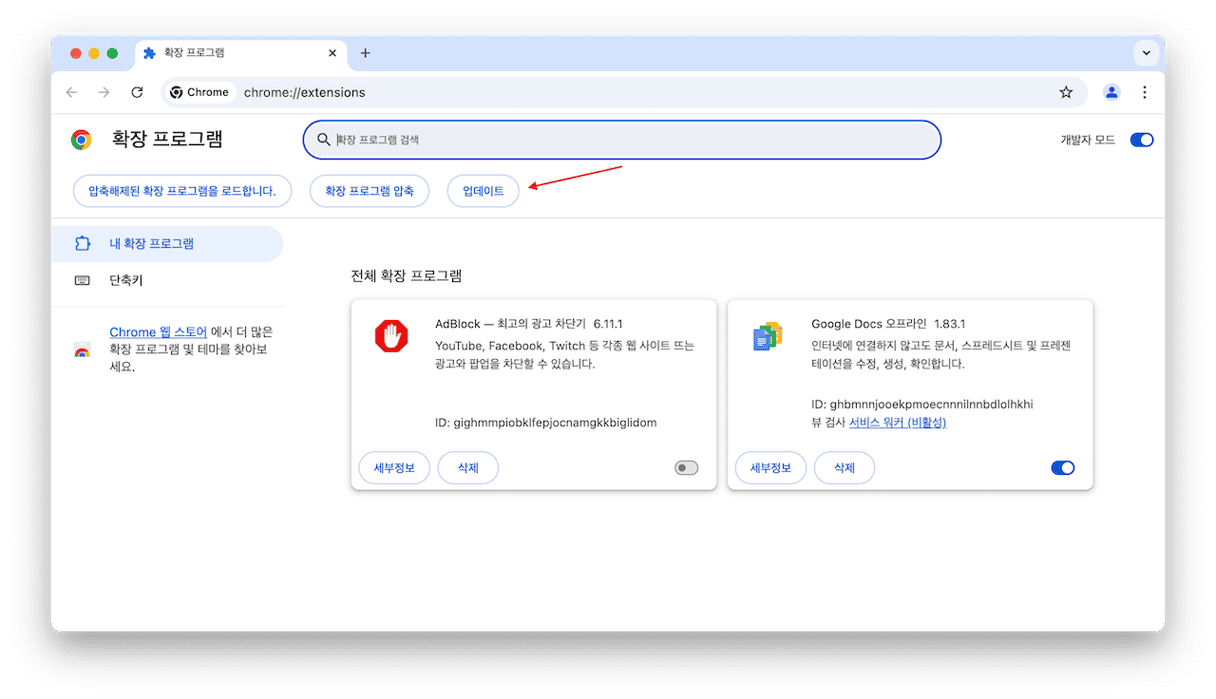Click the magnifier icon in search box

click(x=323, y=140)
